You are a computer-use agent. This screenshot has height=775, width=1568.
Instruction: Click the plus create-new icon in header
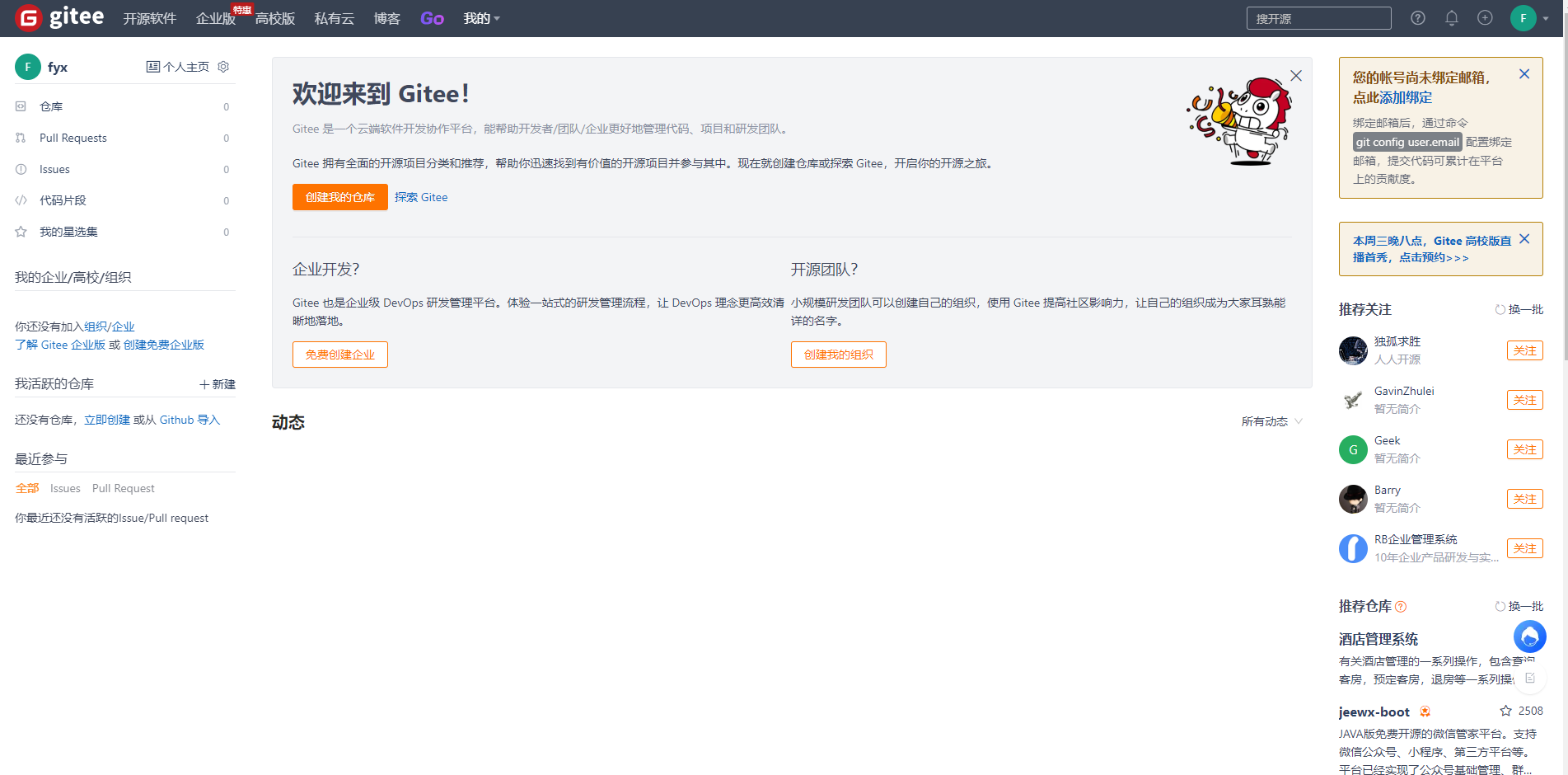[1485, 18]
